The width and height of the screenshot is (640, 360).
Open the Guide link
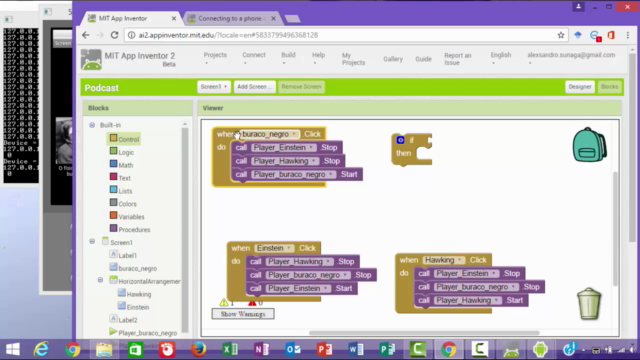click(x=423, y=59)
